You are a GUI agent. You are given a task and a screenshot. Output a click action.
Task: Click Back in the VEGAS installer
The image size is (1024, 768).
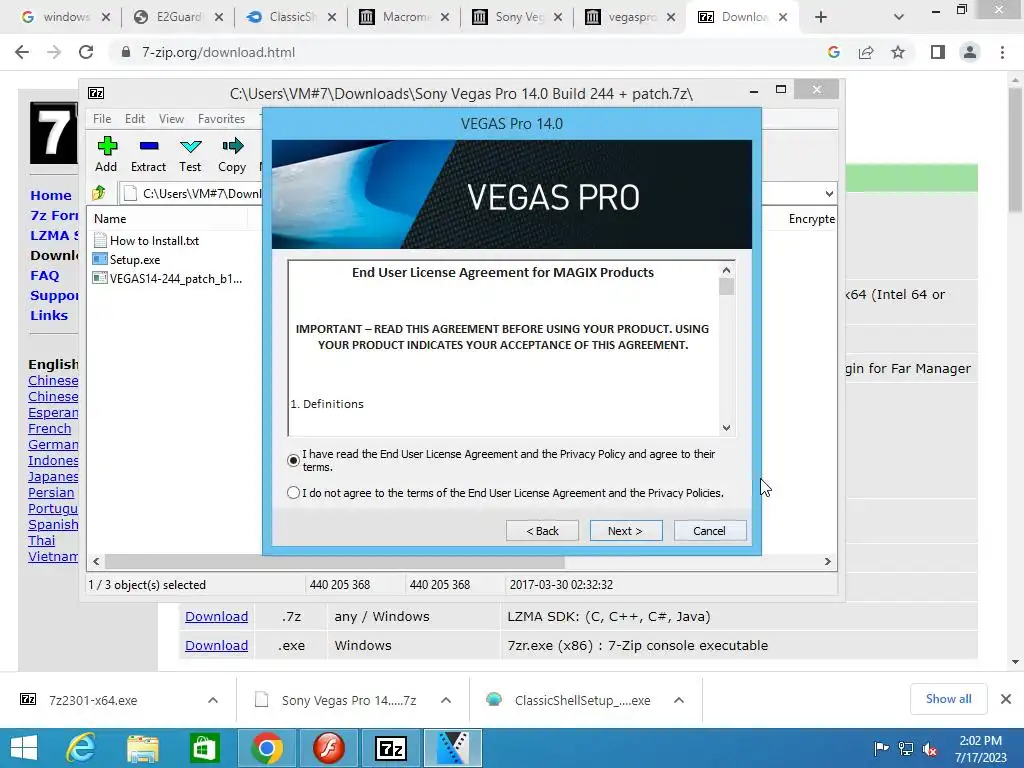(542, 531)
